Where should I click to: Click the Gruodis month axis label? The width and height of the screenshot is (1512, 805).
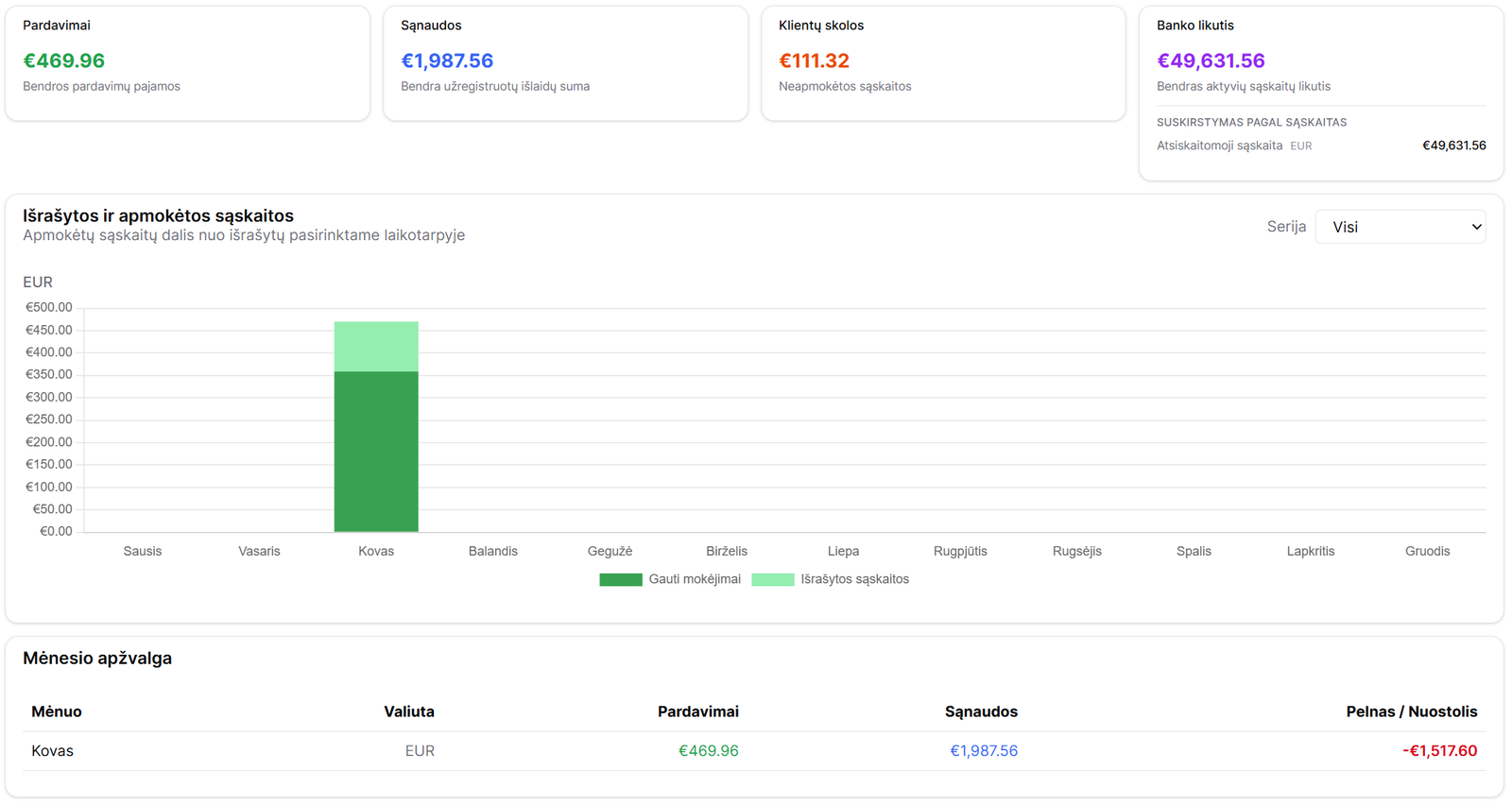(1427, 551)
